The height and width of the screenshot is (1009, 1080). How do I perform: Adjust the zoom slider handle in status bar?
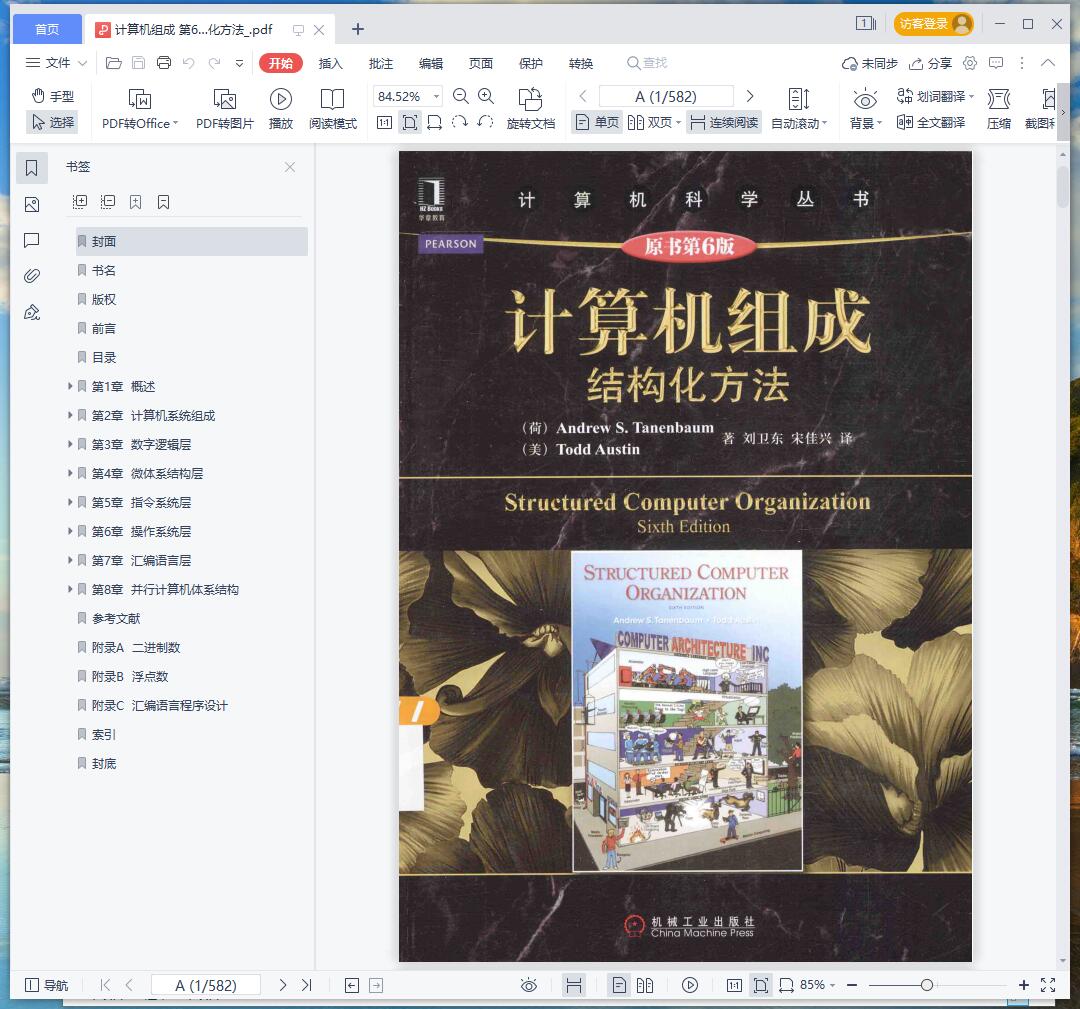[x=927, y=985]
